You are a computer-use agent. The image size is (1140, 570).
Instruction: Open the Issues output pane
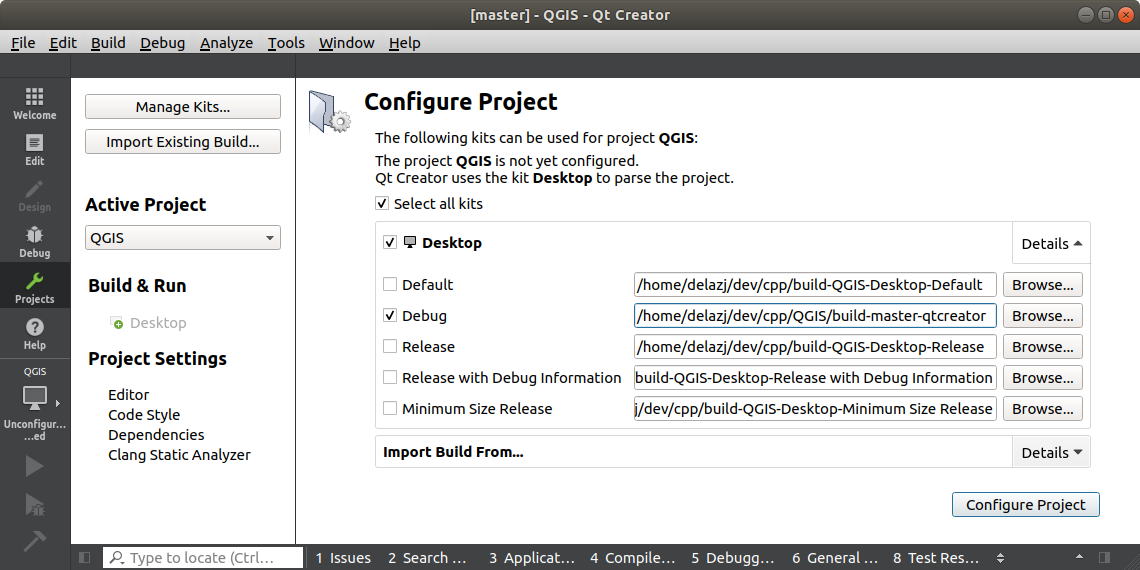pos(343,558)
